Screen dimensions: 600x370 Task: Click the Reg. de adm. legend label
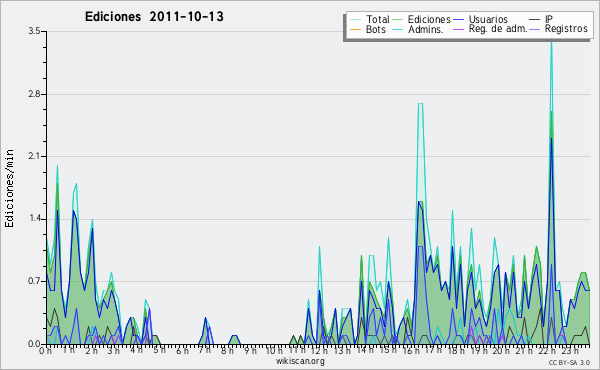click(498, 29)
